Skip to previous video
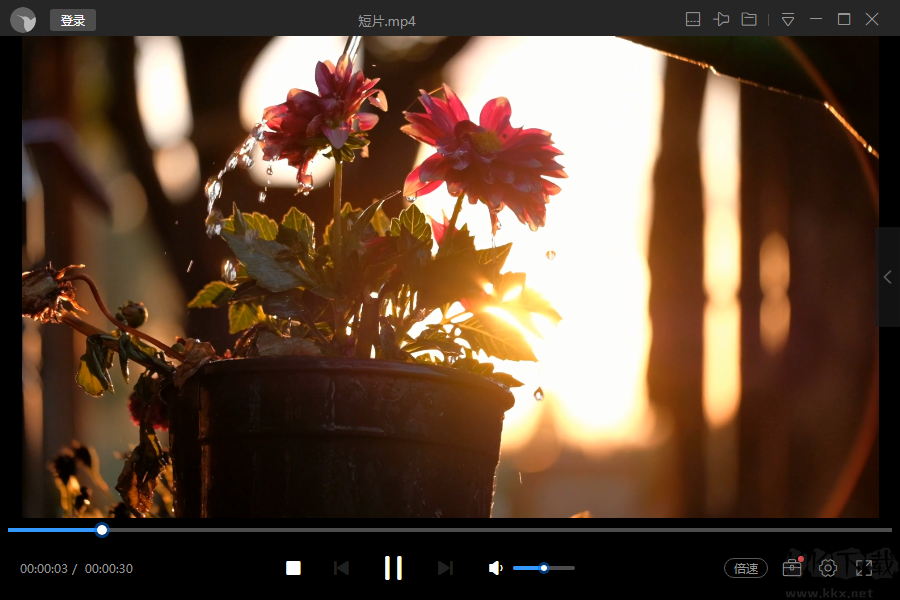900x600 pixels. 342,568
